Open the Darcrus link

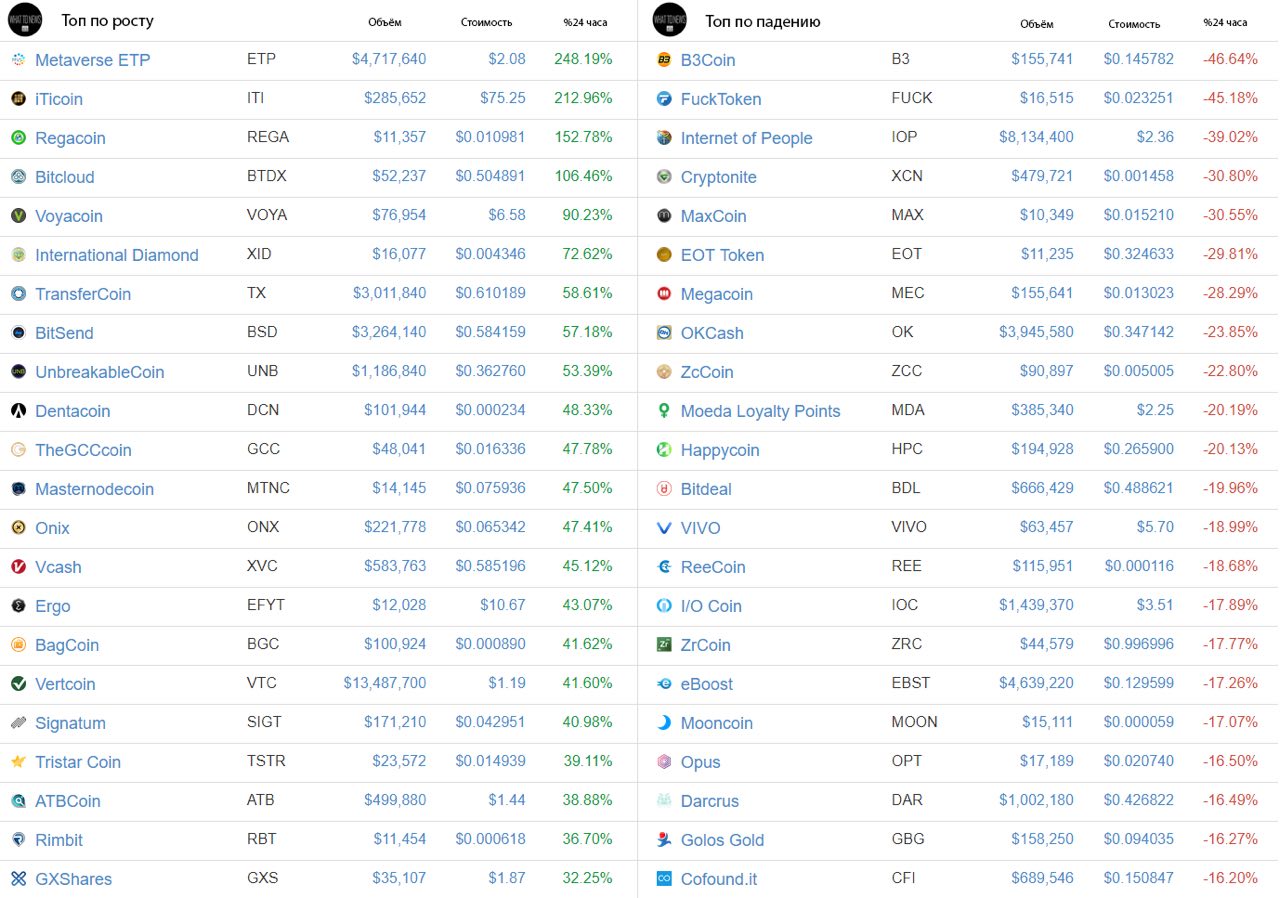(x=710, y=801)
